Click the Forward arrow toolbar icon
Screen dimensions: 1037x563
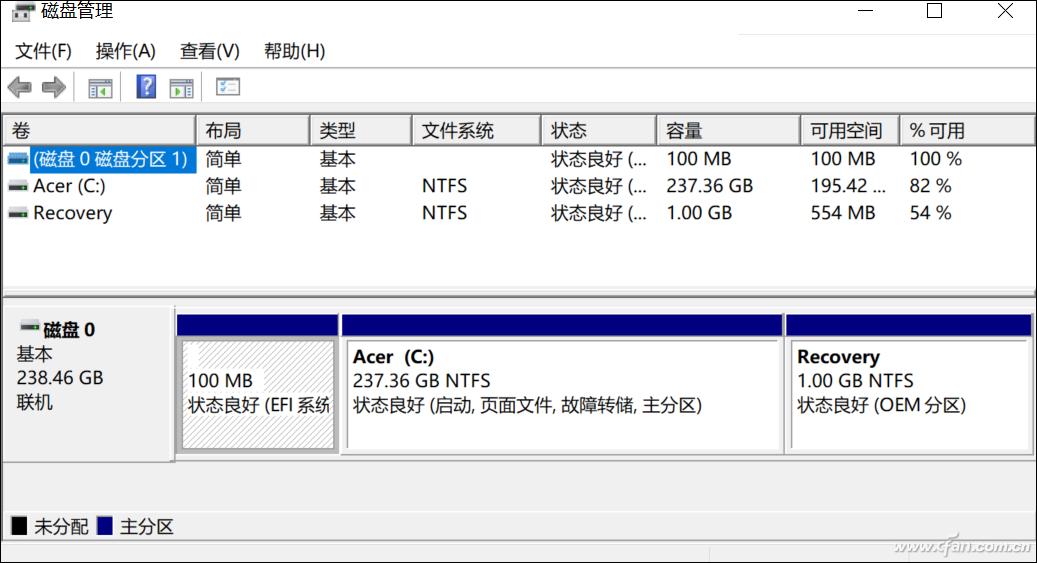(54, 88)
